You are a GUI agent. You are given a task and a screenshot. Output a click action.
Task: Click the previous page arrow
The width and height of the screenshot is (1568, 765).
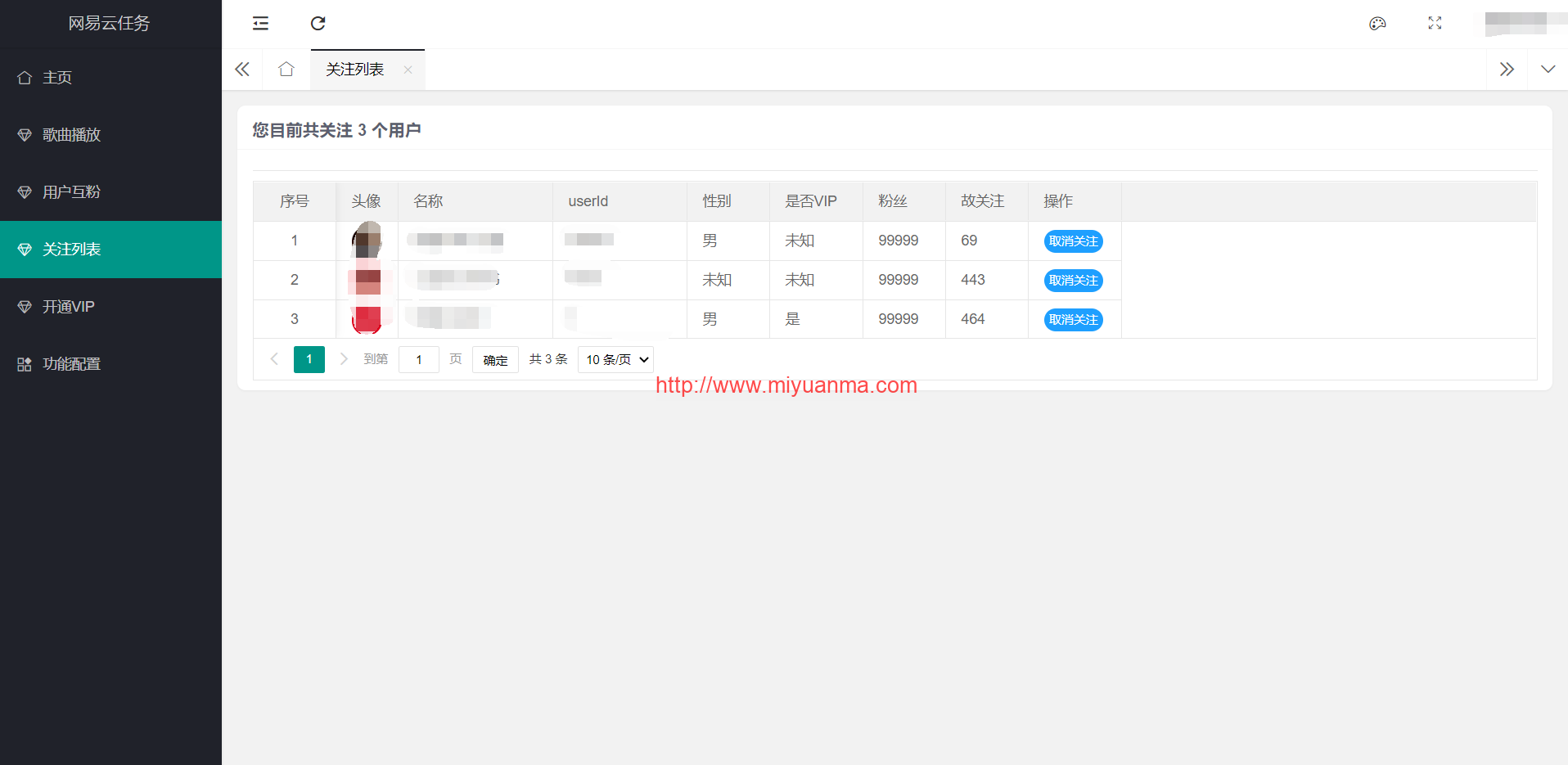[x=274, y=359]
